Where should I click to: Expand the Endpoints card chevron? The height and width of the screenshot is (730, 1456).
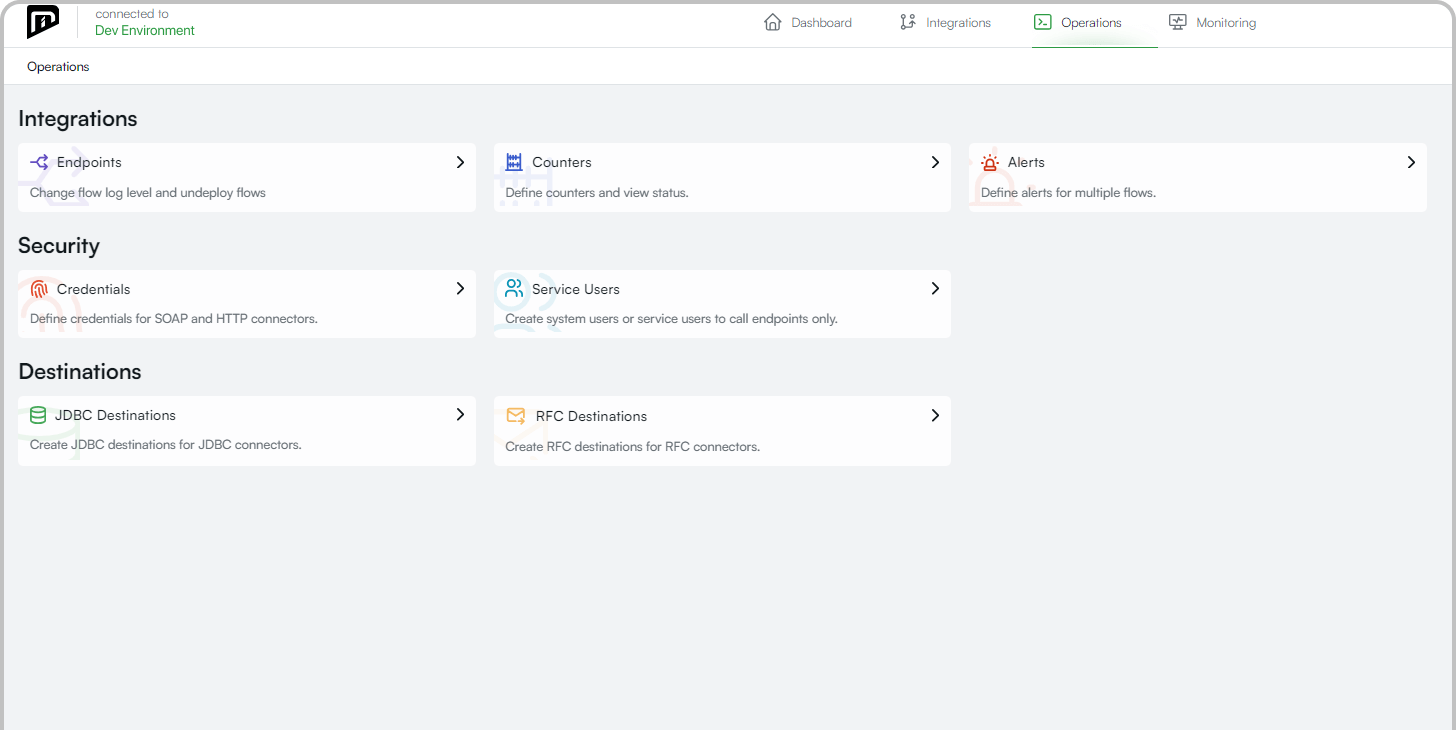pos(460,162)
